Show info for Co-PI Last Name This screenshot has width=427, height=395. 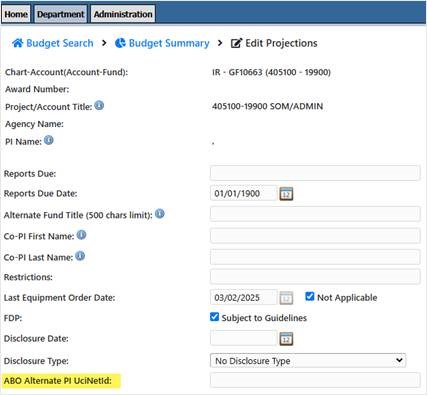(x=80, y=256)
